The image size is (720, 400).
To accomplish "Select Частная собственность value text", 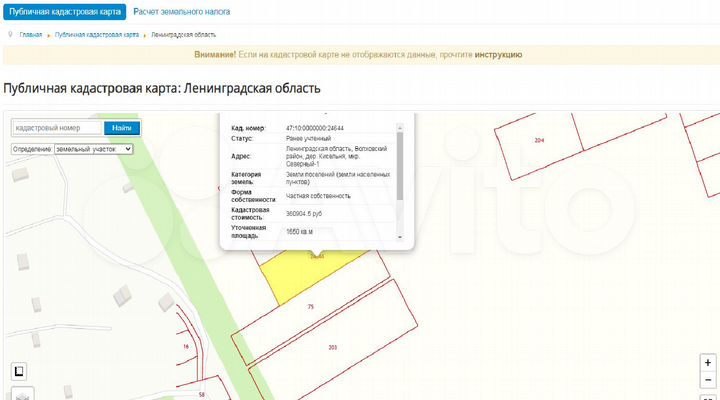I will tap(318, 196).
